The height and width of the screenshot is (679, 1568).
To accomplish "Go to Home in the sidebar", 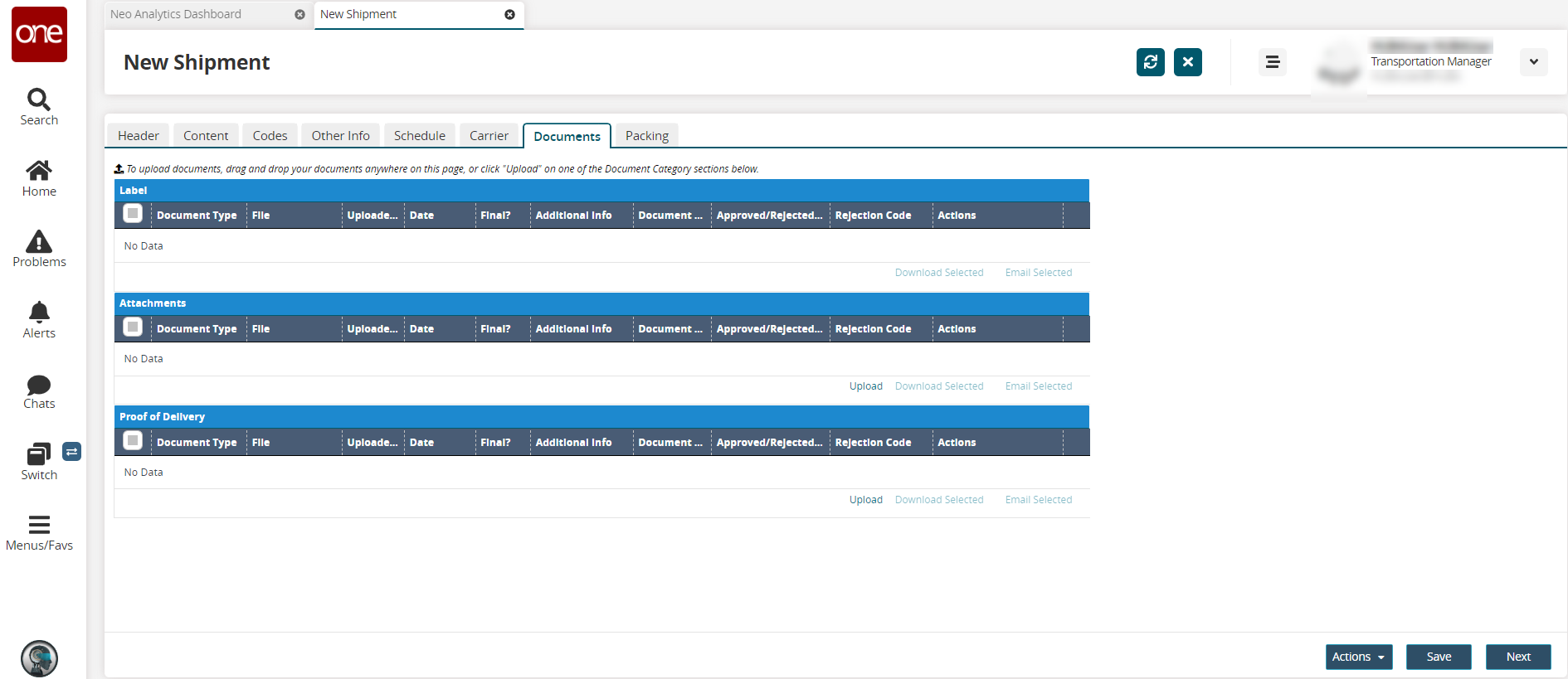I will 39,171.
